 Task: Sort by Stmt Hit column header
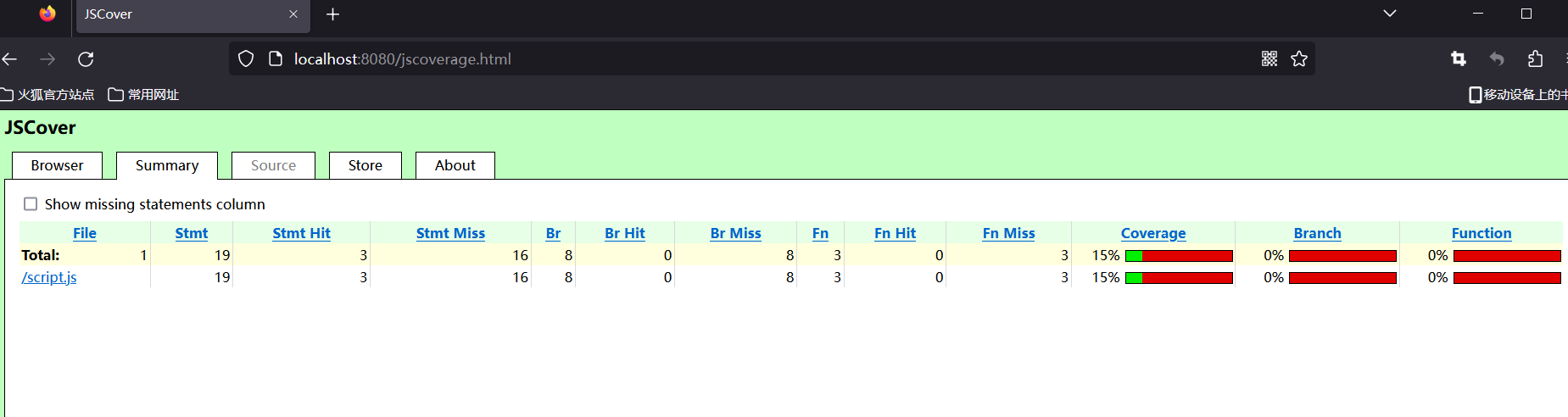coord(301,233)
